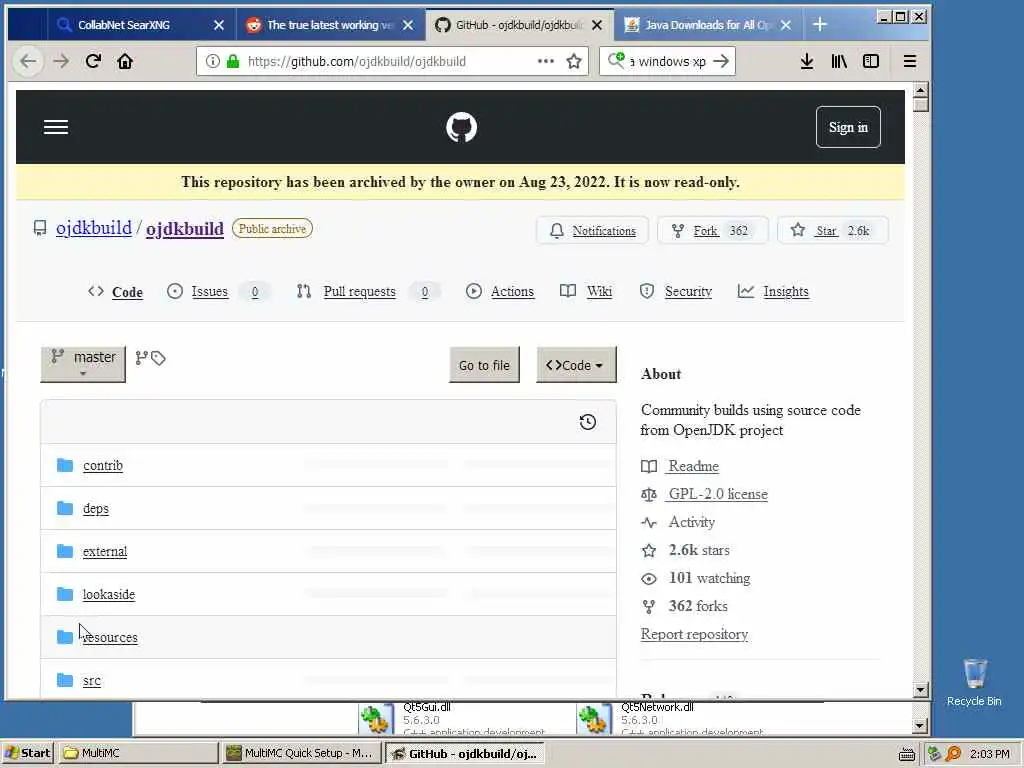Viewport: 1024px width, 768px height.
Task: Open the Recycle Bin on desktop
Action: [974, 682]
